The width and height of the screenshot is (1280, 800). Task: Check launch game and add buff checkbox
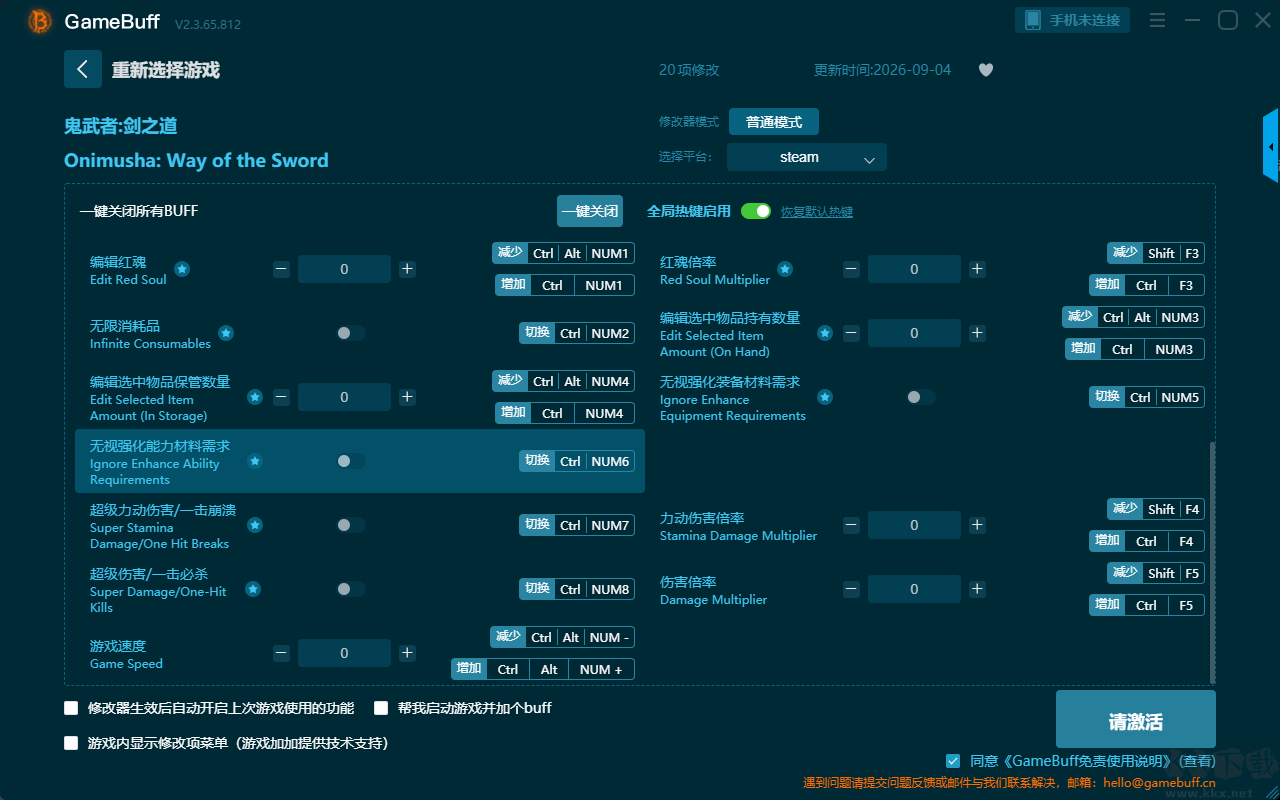381,708
